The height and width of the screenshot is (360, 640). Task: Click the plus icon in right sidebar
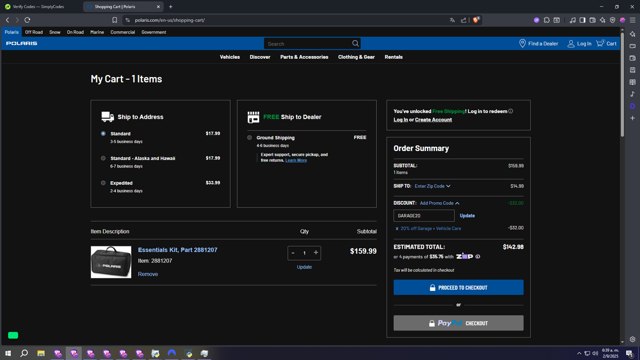click(x=633, y=118)
